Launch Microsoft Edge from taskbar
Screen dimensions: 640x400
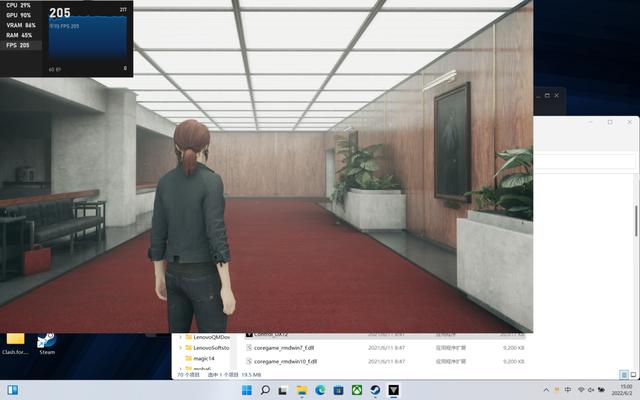point(320,390)
